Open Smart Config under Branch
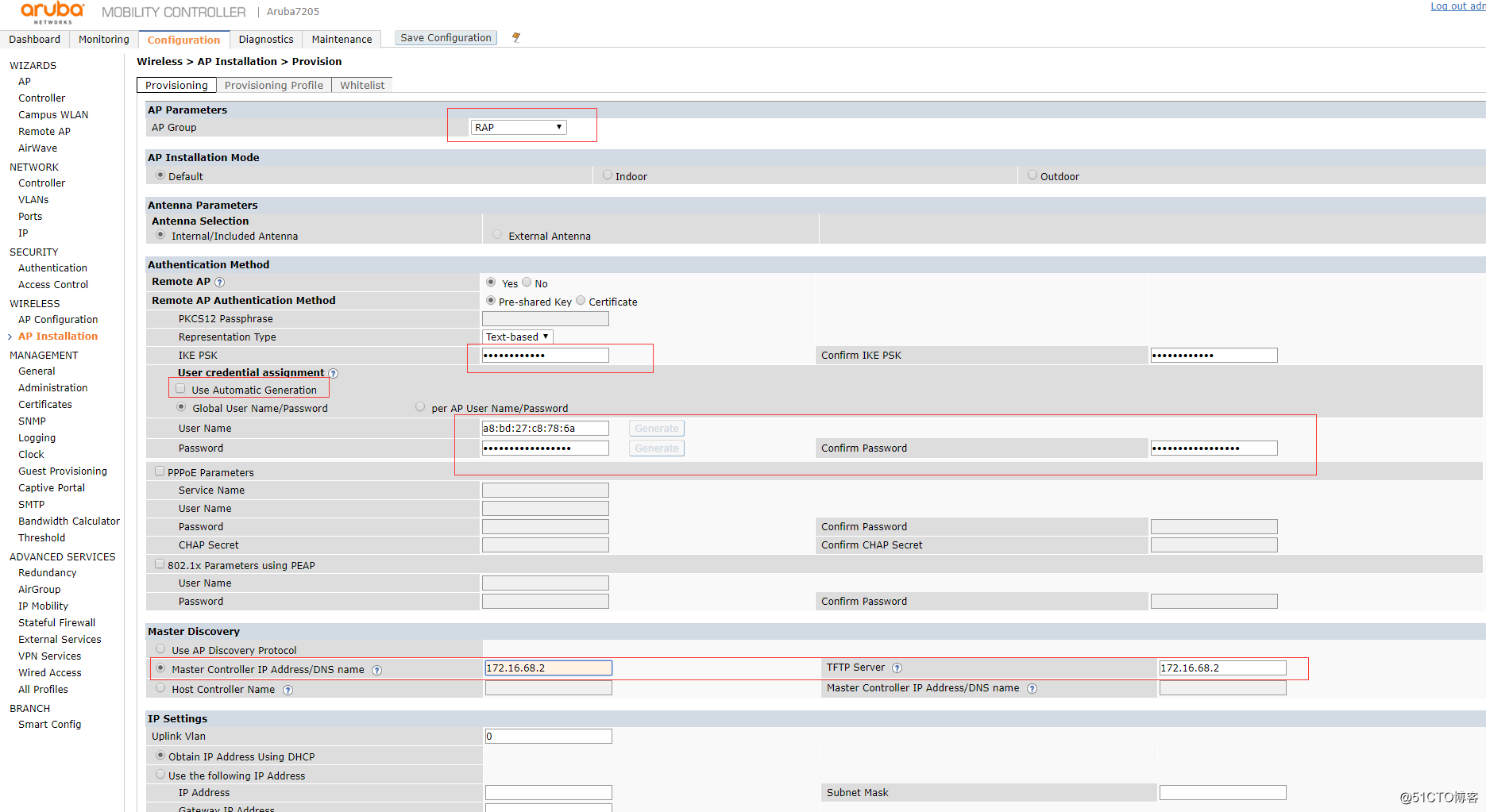Screen dimensions: 1486x812 point(49,725)
